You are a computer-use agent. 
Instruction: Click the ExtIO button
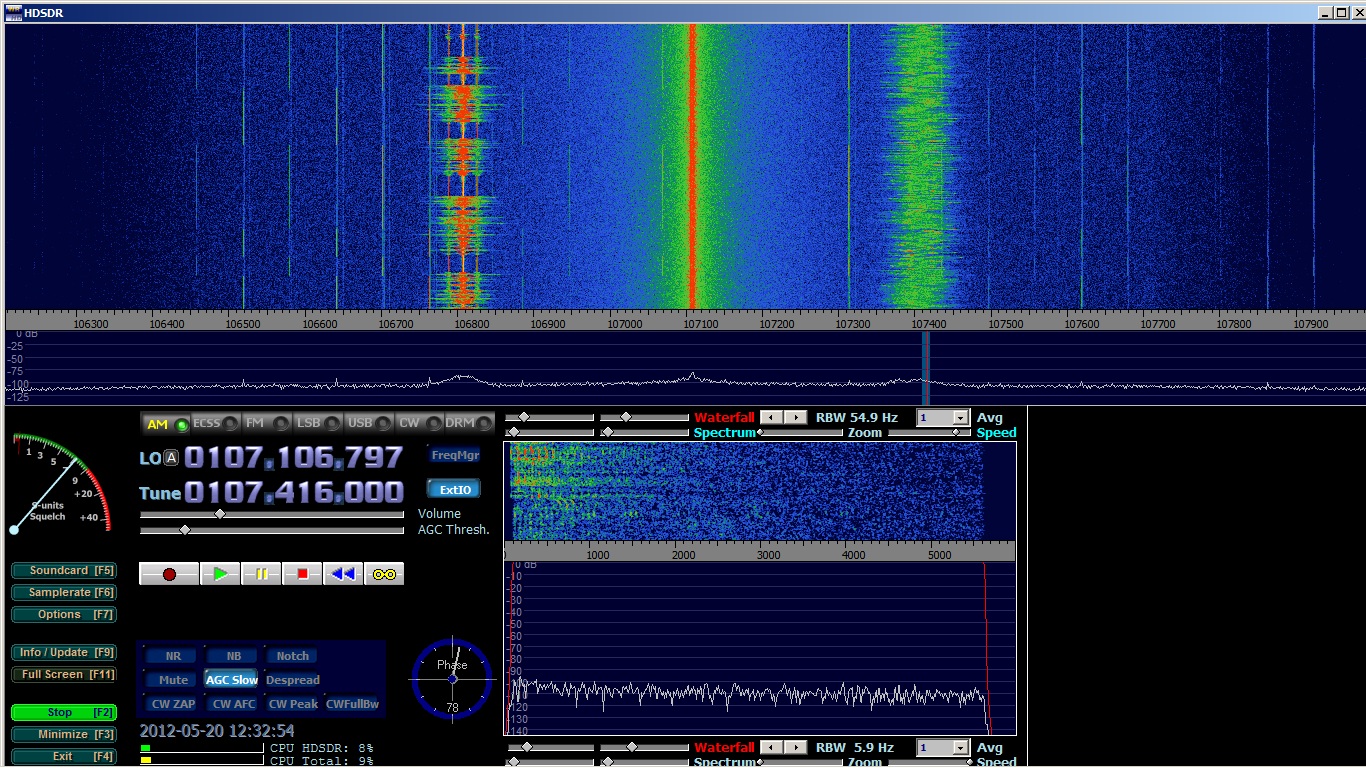(454, 490)
